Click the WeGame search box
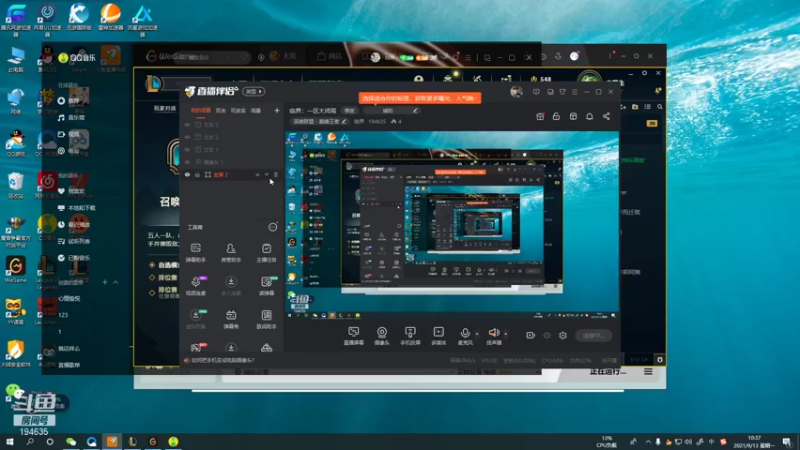 (212, 56)
